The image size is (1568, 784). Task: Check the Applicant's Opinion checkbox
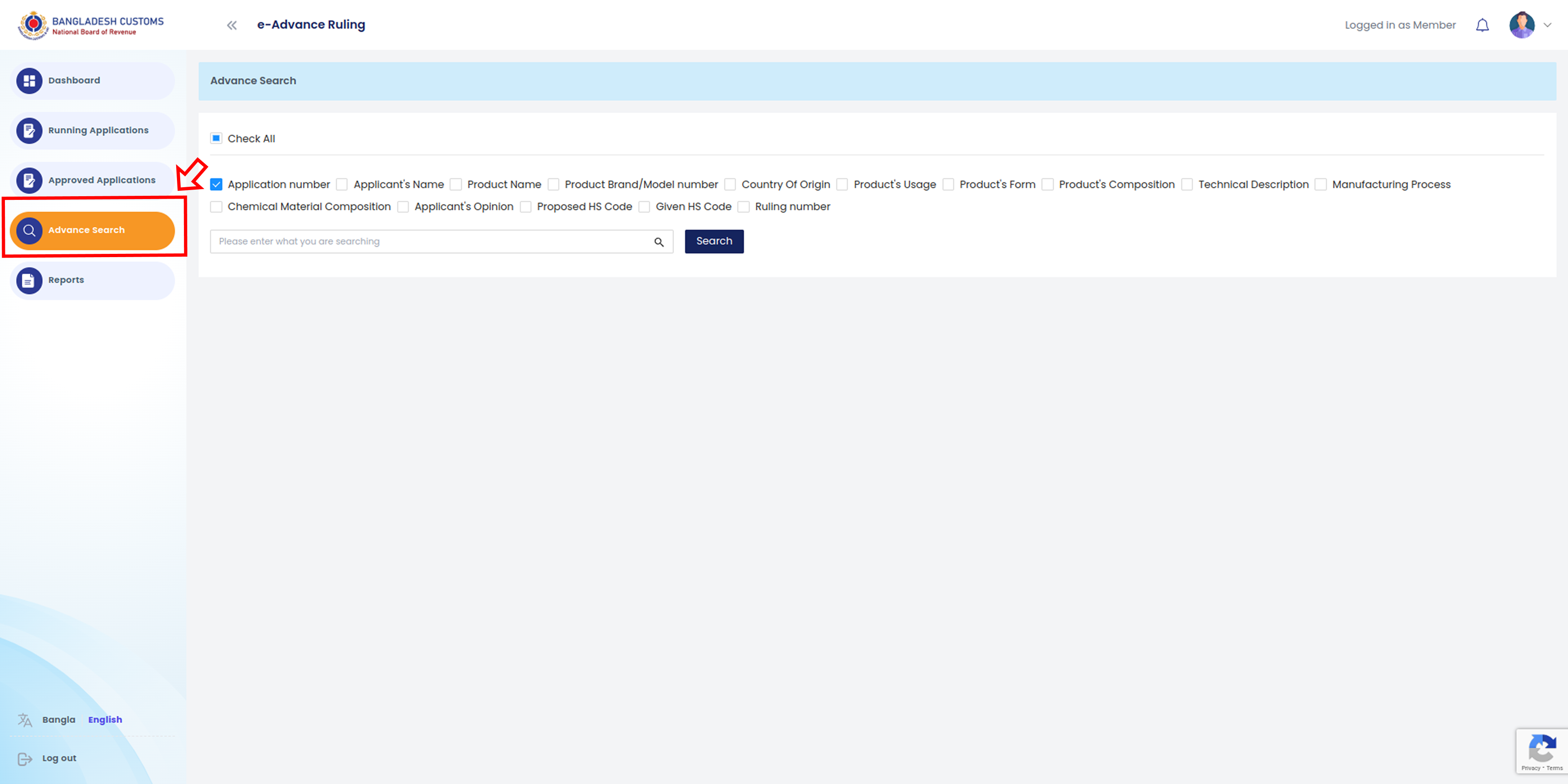tap(403, 206)
